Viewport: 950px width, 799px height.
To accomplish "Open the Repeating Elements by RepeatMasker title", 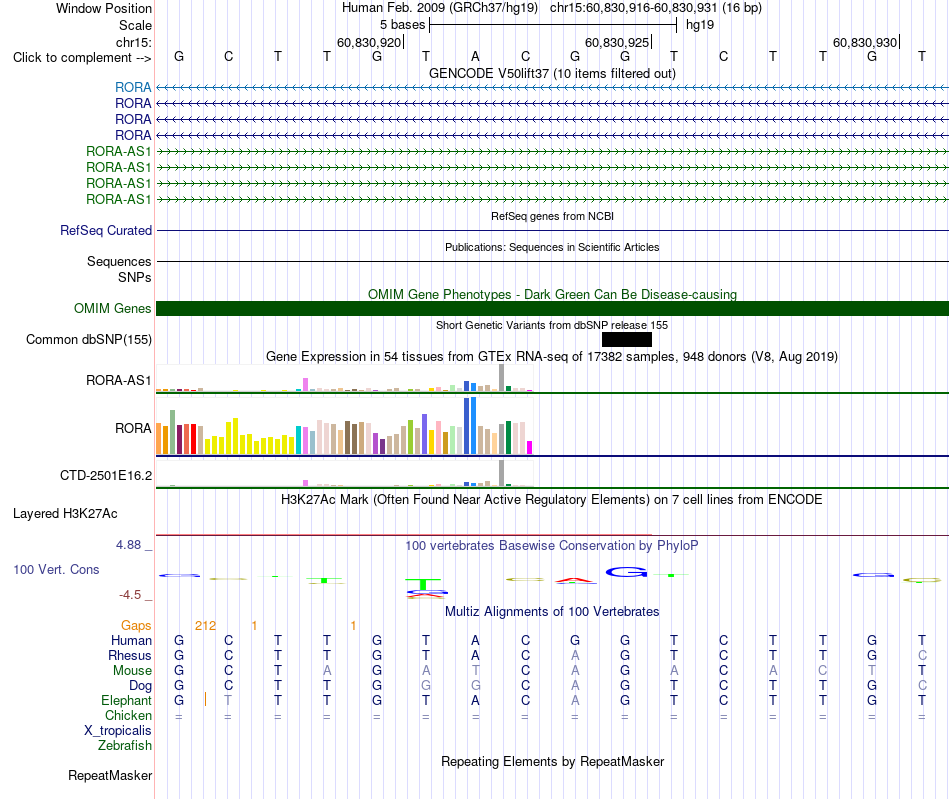I will click(x=552, y=761).
